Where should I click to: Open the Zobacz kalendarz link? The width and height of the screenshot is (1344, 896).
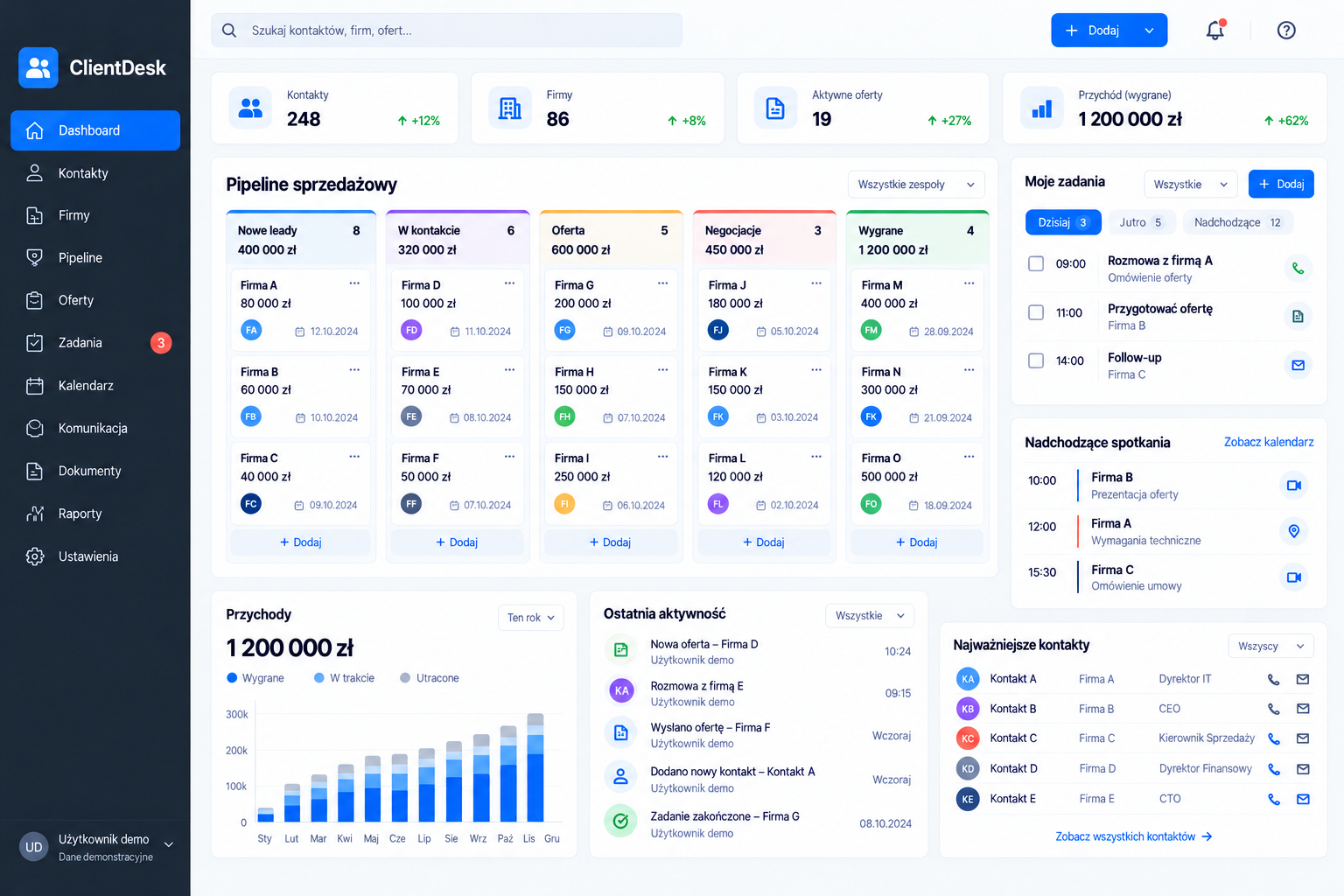point(1269,443)
